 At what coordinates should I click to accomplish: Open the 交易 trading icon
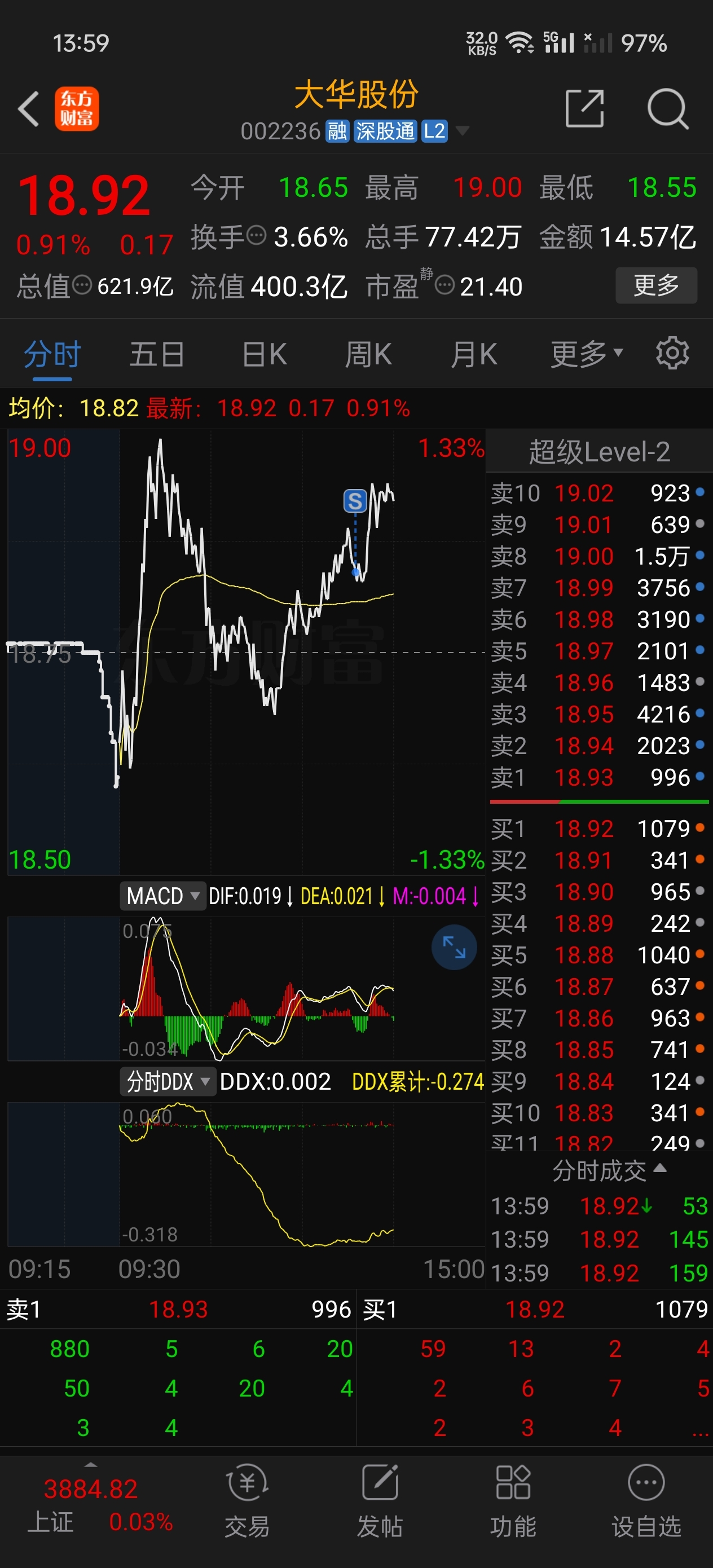point(247,1500)
